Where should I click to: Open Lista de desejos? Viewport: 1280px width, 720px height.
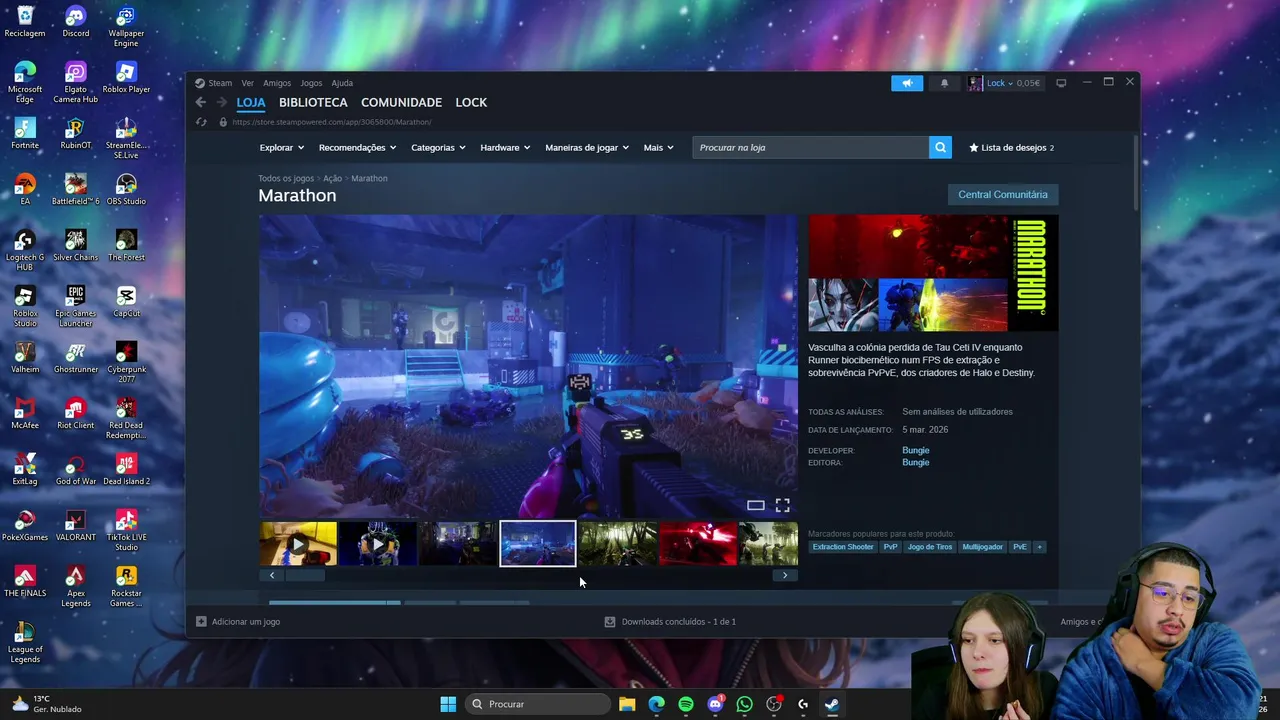tap(1012, 147)
